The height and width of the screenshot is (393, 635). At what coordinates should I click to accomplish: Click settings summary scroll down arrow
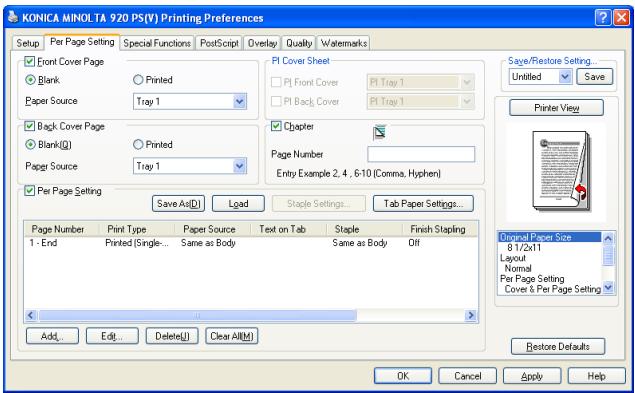tap(608, 288)
